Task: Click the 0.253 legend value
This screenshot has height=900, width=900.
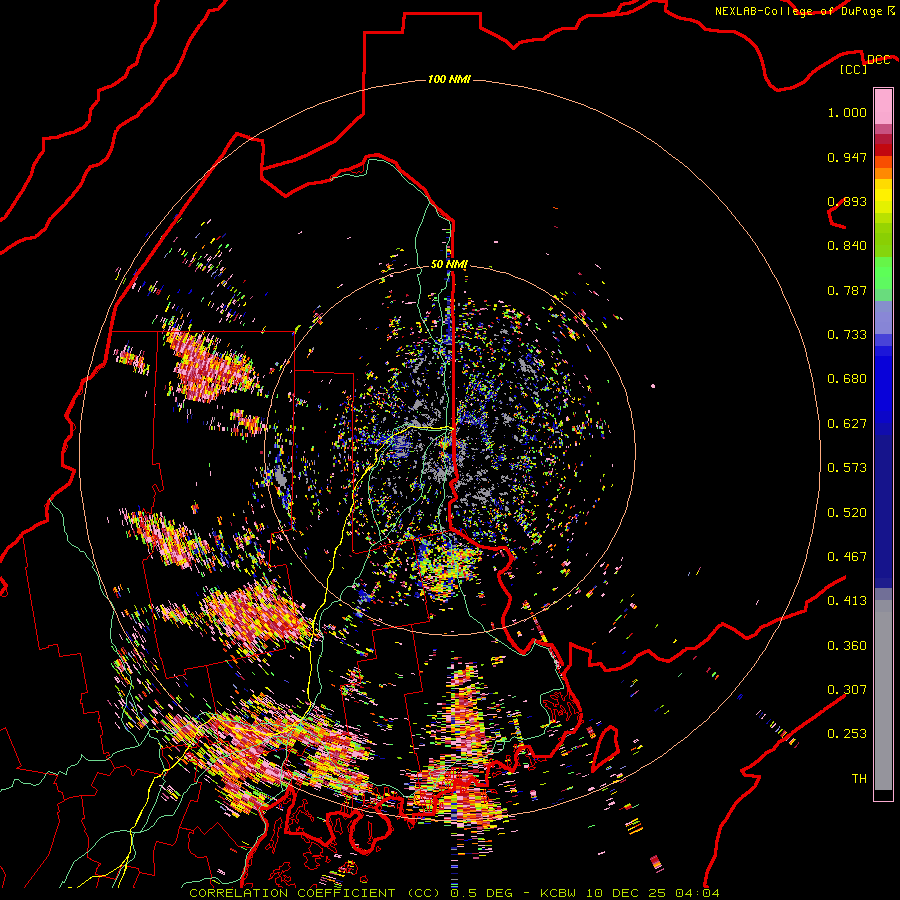Action: tap(847, 734)
